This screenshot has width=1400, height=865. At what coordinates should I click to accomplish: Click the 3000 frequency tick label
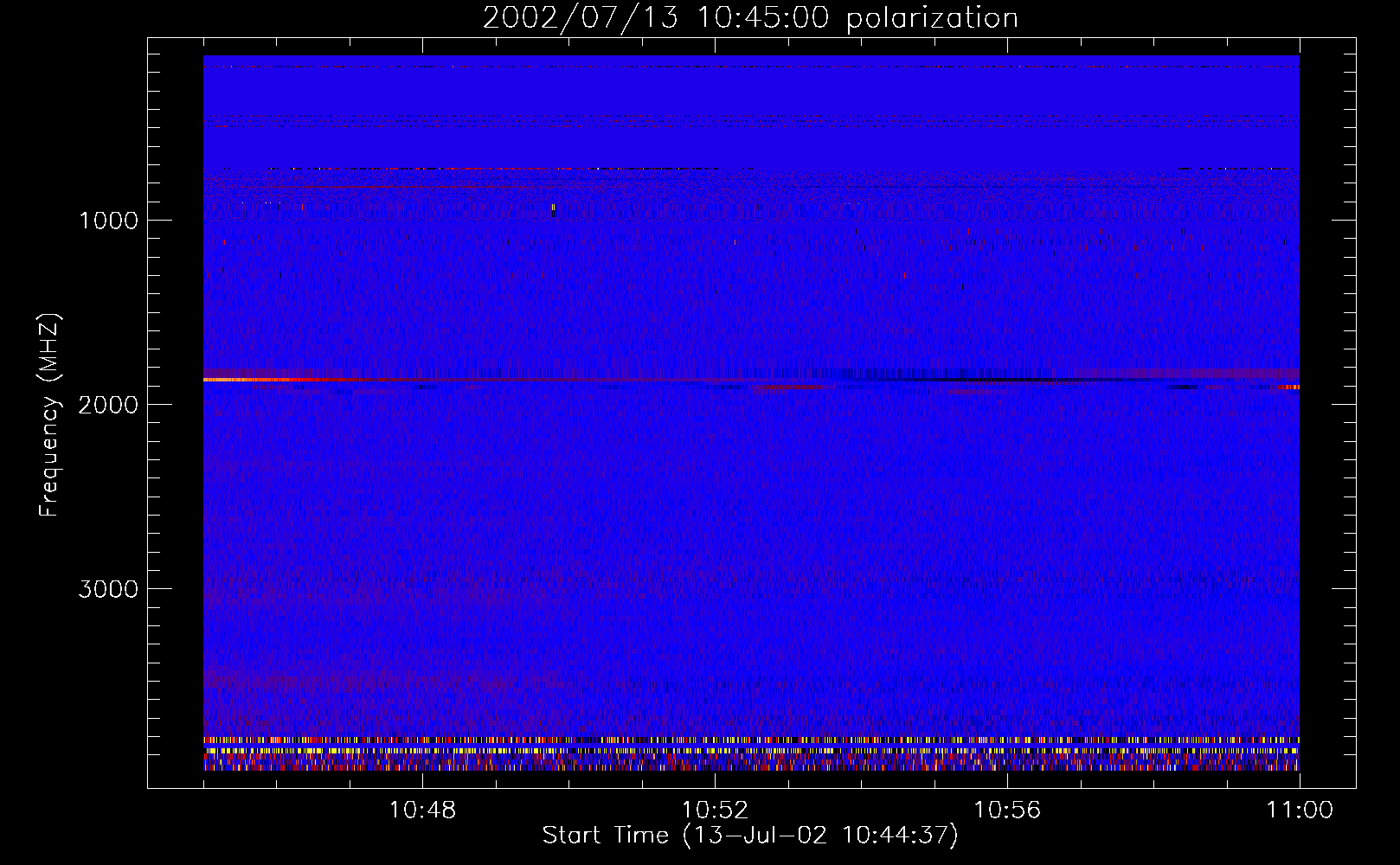click(108, 589)
